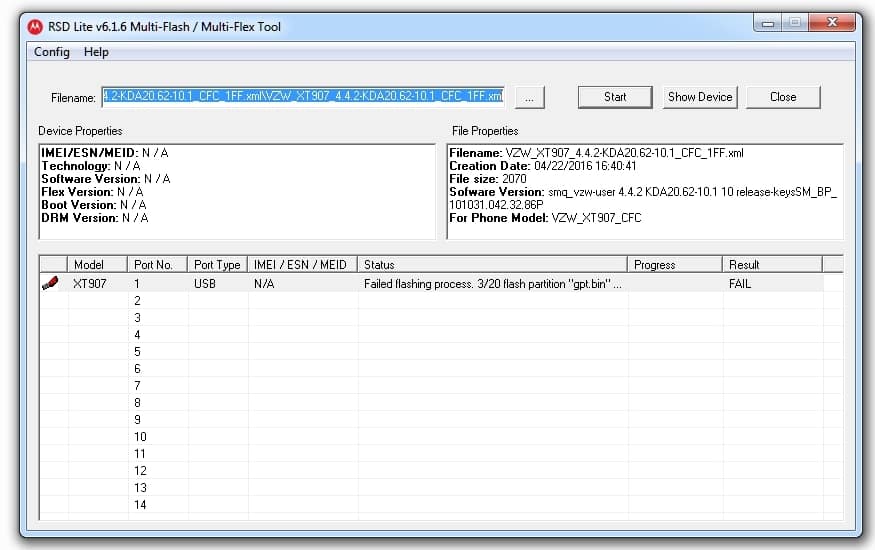Click the IMEI/ESN/MEID line in Device Properties
This screenshot has height=550, width=875.
[105, 153]
